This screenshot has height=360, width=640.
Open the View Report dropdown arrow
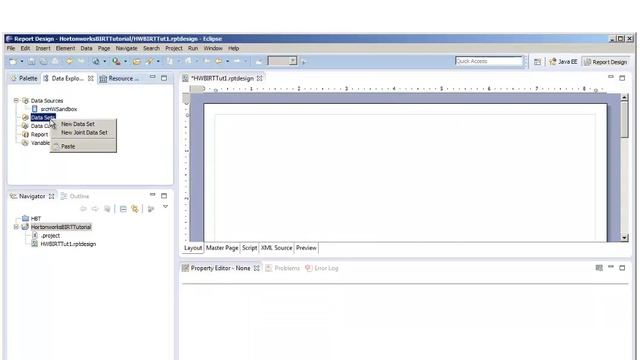[104, 62]
